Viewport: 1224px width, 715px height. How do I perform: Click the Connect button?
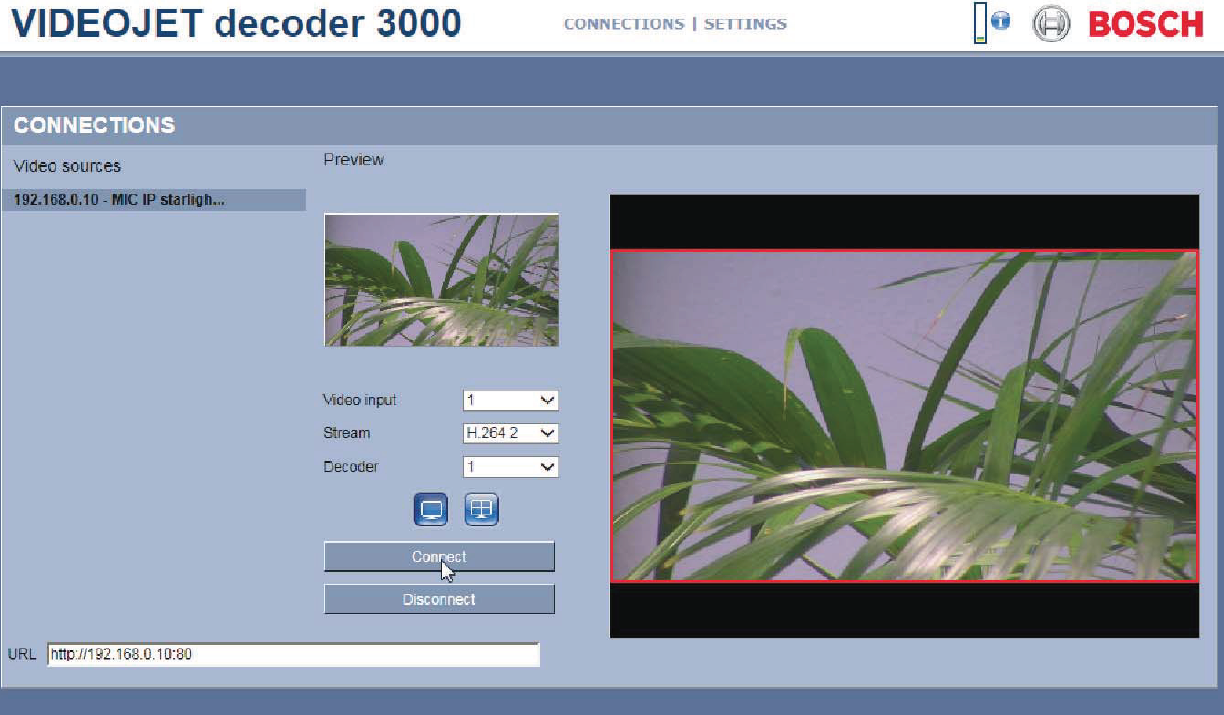pos(439,557)
